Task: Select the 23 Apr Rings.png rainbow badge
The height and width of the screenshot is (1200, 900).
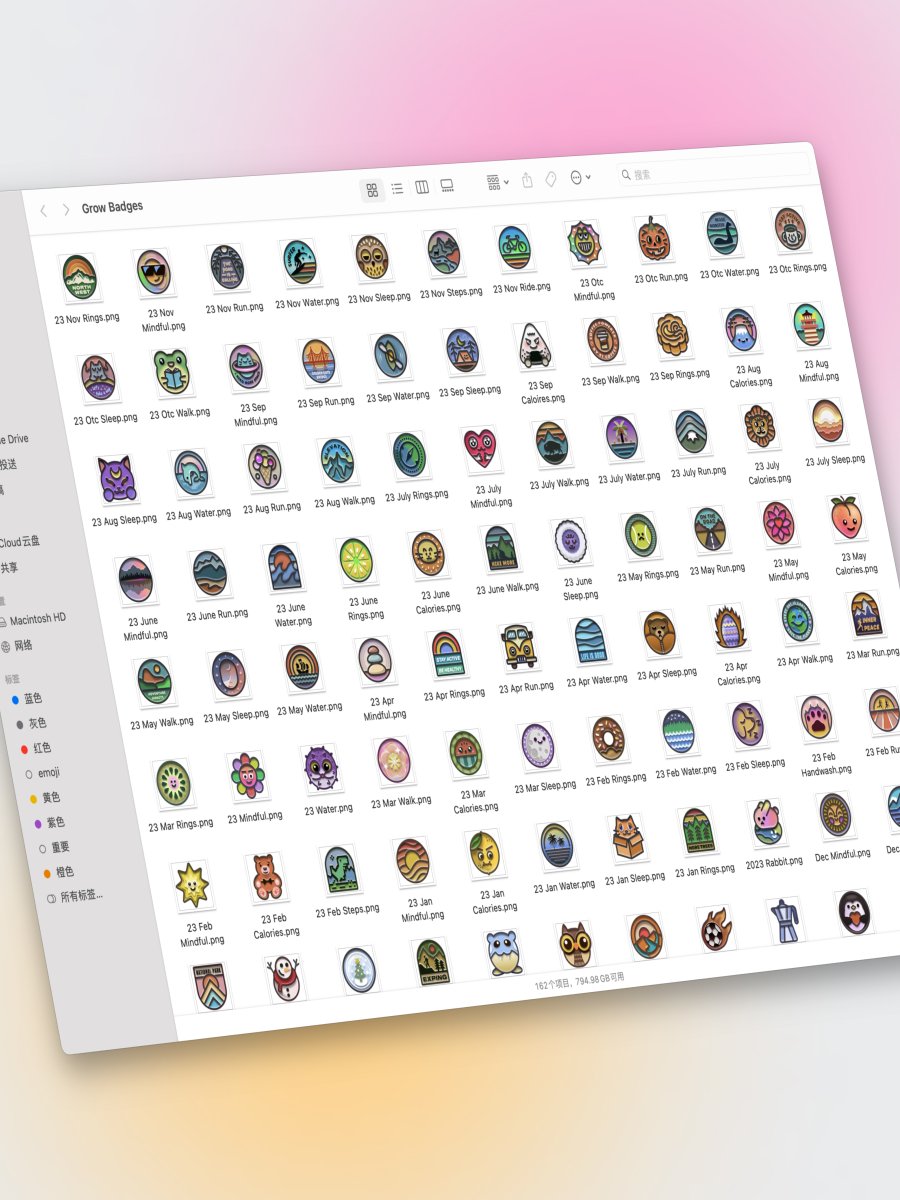Action: [446, 655]
